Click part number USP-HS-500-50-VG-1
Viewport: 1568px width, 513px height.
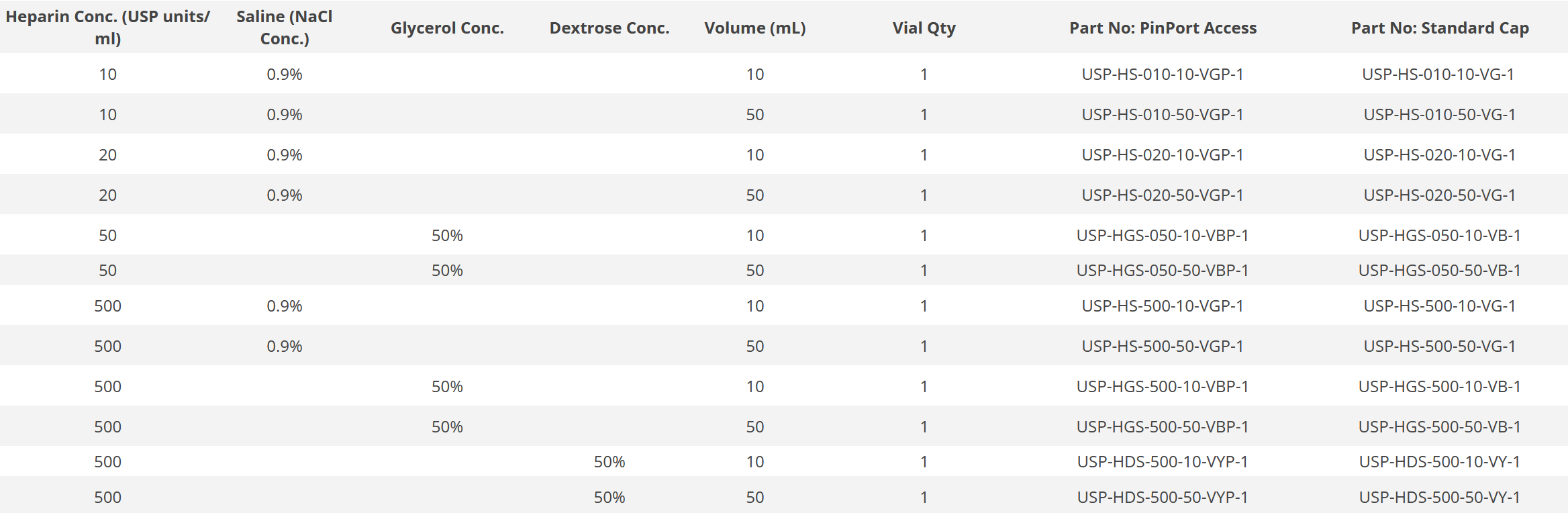(x=1440, y=346)
